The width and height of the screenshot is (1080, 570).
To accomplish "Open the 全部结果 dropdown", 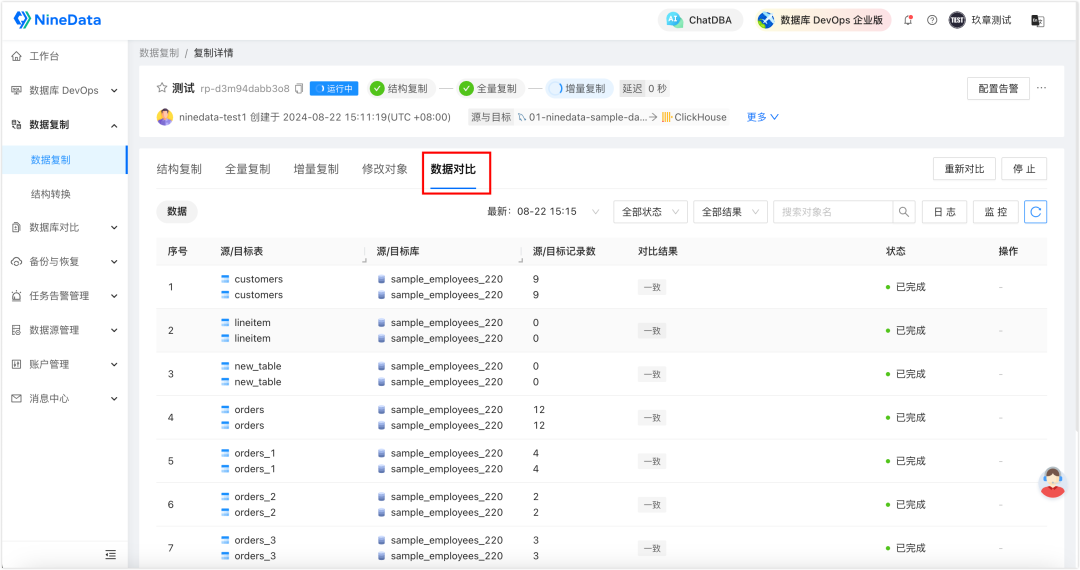I will tap(730, 212).
